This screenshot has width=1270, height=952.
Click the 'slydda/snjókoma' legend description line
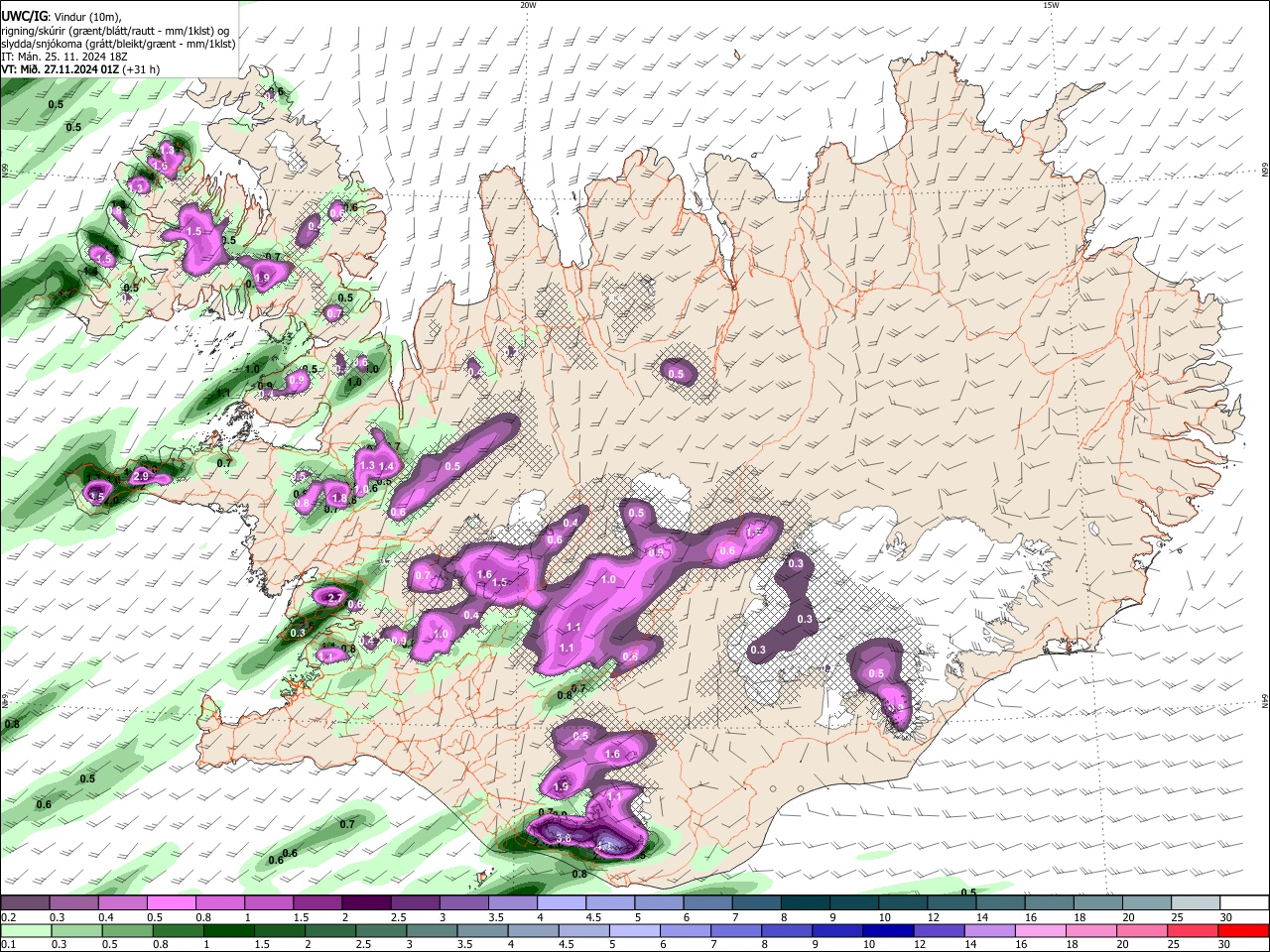118,44
